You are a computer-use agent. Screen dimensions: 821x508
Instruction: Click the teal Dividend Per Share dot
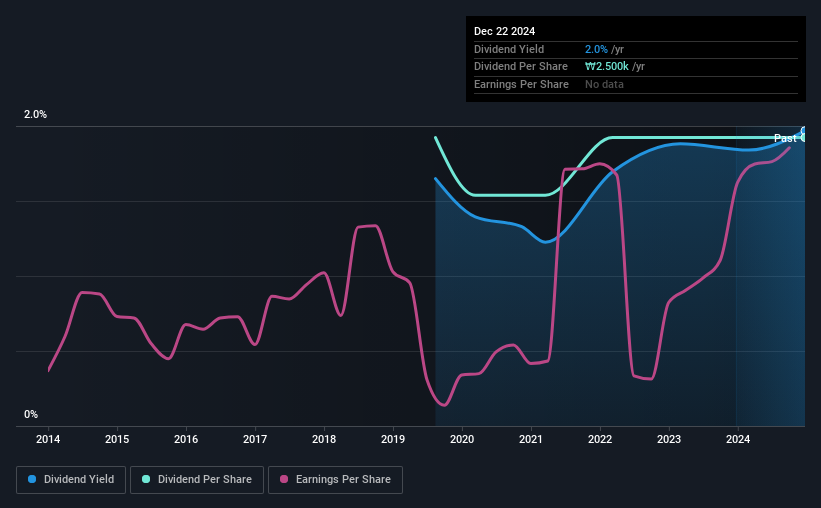(x=146, y=479)
